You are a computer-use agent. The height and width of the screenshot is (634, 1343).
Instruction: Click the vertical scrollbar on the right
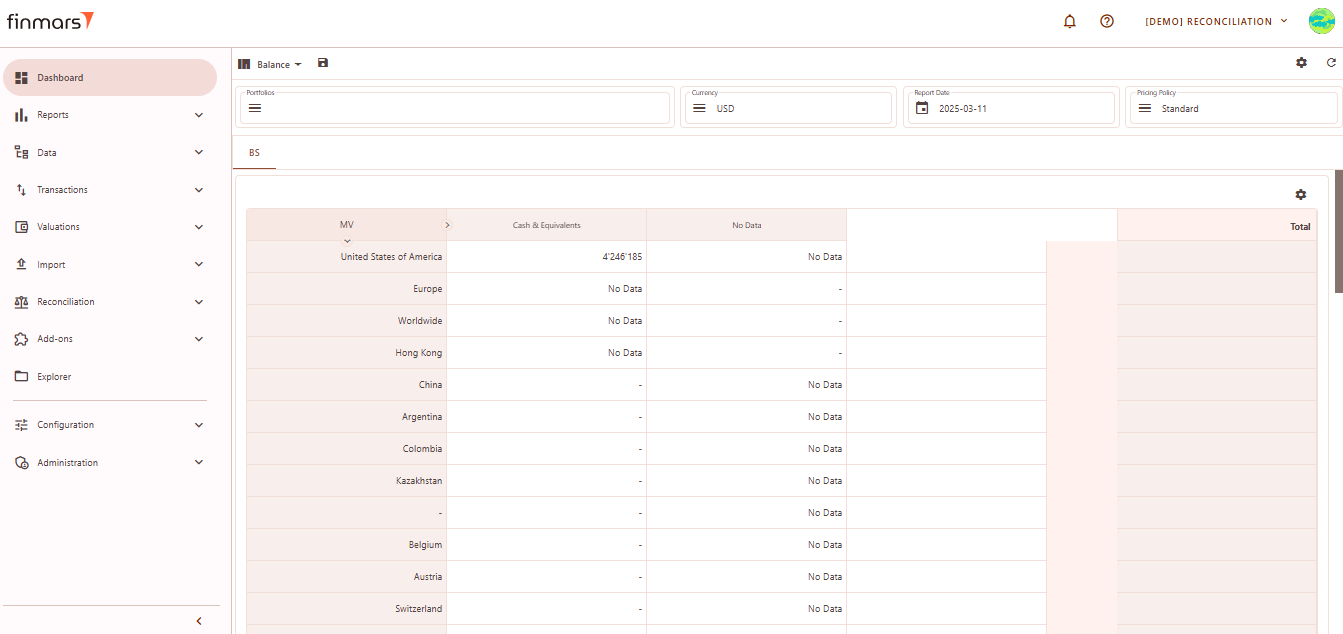click(1338, 230)
